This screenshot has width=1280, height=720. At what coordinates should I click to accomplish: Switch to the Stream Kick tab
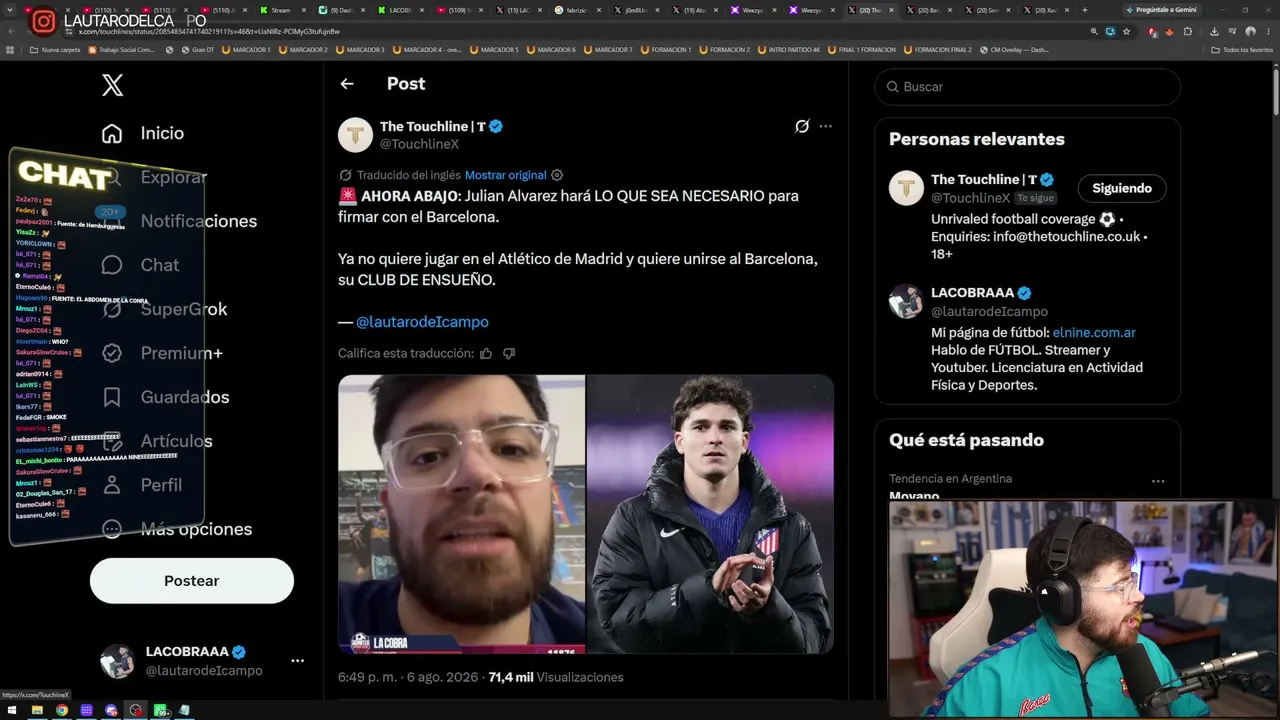click(281, 10)
